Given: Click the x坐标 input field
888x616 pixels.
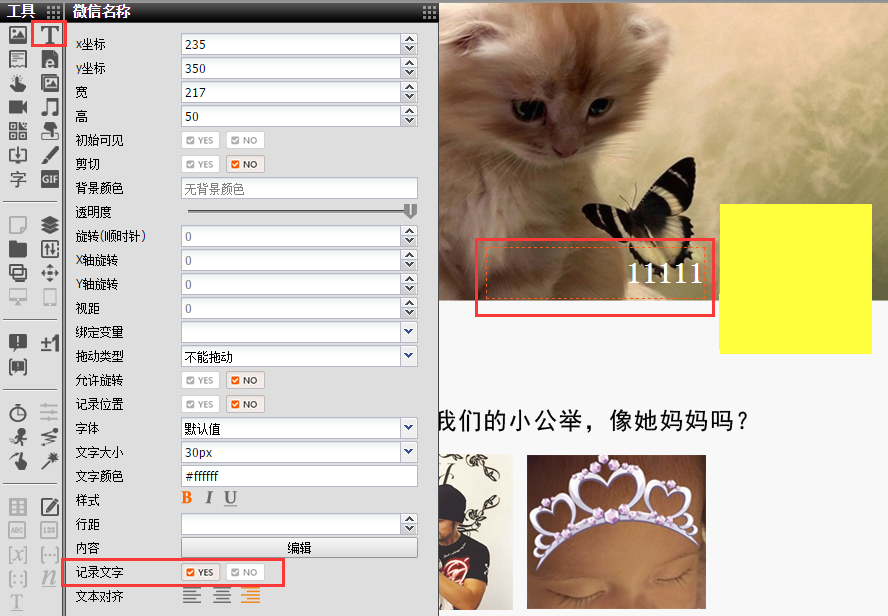Looking at the screenshot, I should (x=291, y=44).
